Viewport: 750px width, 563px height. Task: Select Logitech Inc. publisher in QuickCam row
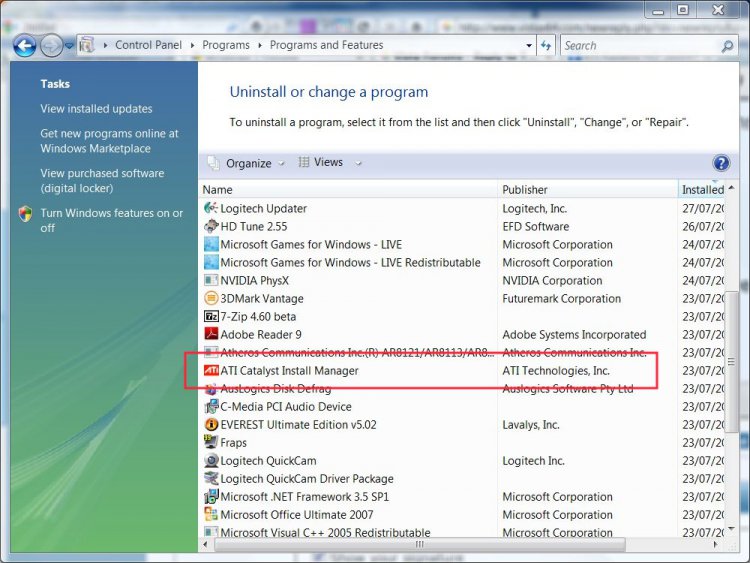coord(533,461)
